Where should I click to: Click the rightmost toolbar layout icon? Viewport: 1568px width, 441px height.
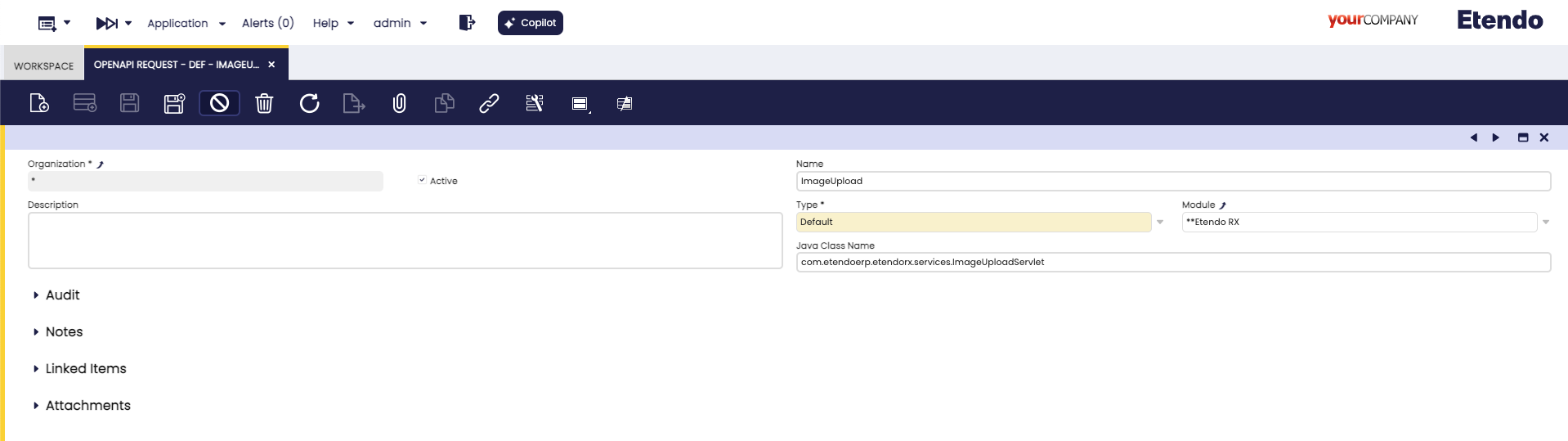click(625, 104)
